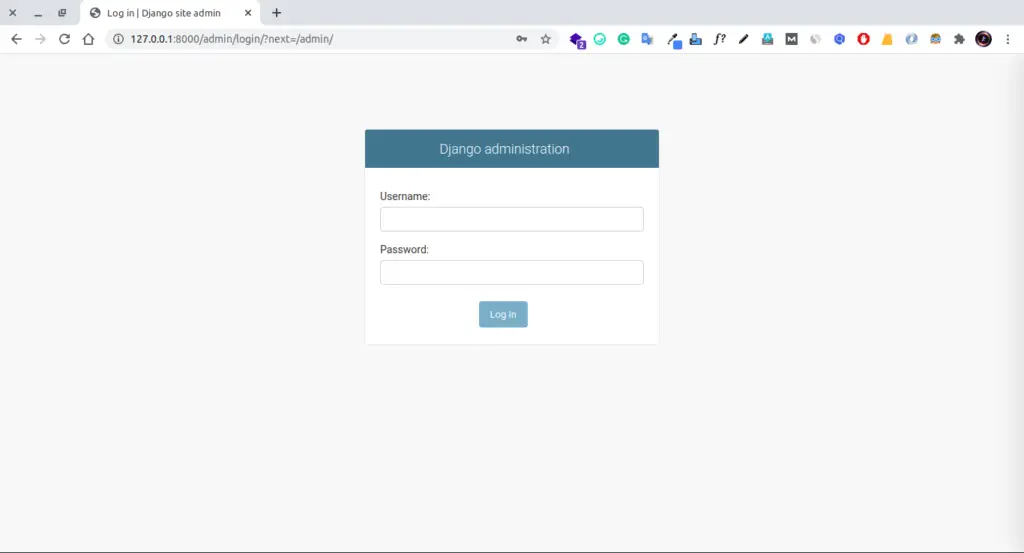This screenshot has height=553, width=1024.
Task: Bookmark this page with the star icon
Action: pyautogui.click(x=545, y=39)
